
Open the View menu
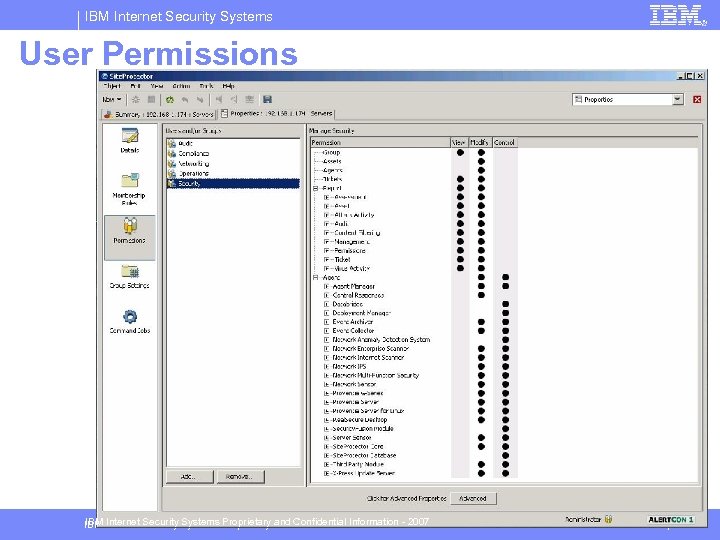pyautogui.click(x=157, y=86)
